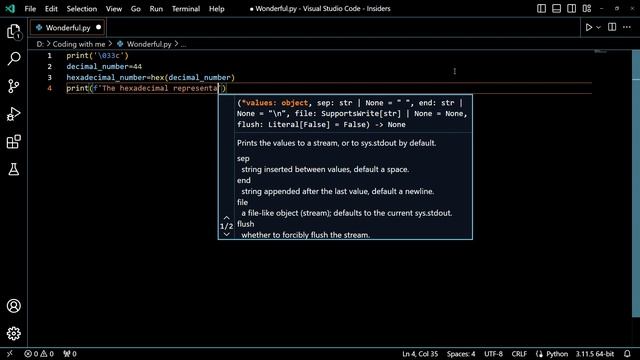Click Ln 4, Col 35 to go to line
The width and height of the screenshot is (640, 360).
(420, 354)
